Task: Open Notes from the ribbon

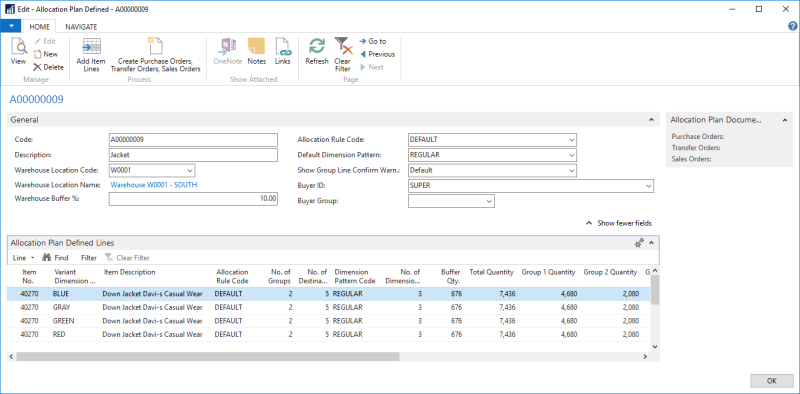Action: coord(257,52)
